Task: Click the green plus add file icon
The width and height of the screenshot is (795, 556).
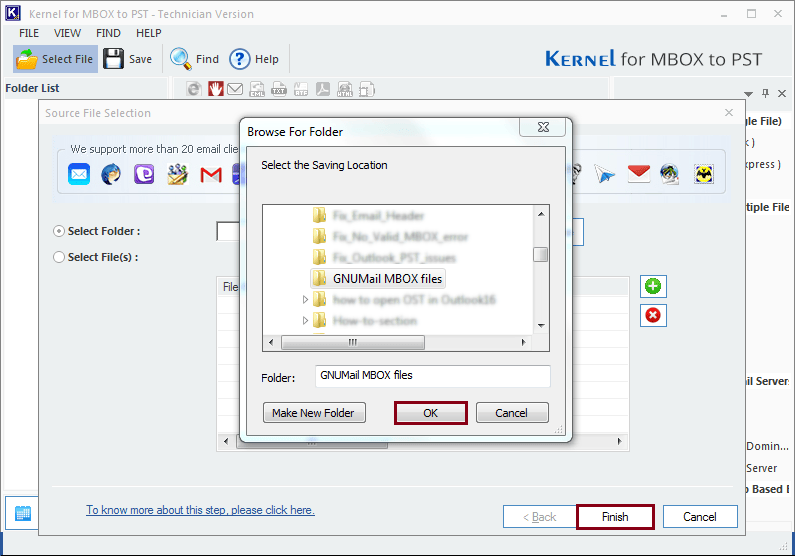Action: (x=653, y=287)
